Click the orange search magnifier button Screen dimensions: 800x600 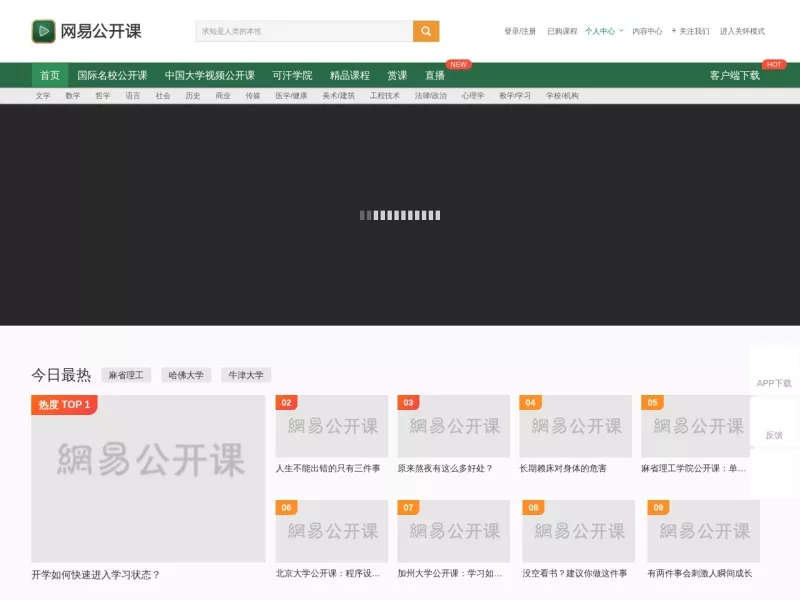click(426, 31)
